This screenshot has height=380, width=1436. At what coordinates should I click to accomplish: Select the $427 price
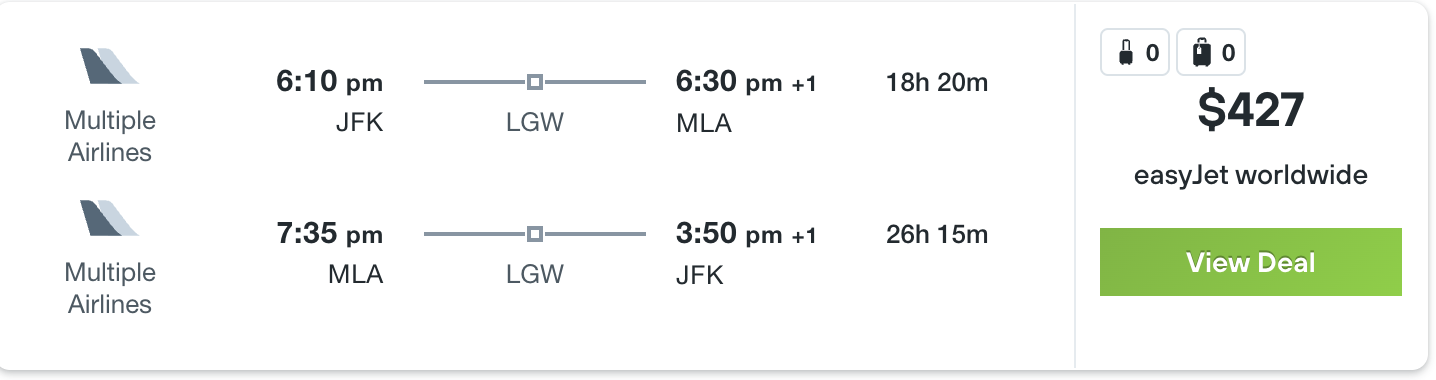pyautogui.click(x=1251, y=111)
